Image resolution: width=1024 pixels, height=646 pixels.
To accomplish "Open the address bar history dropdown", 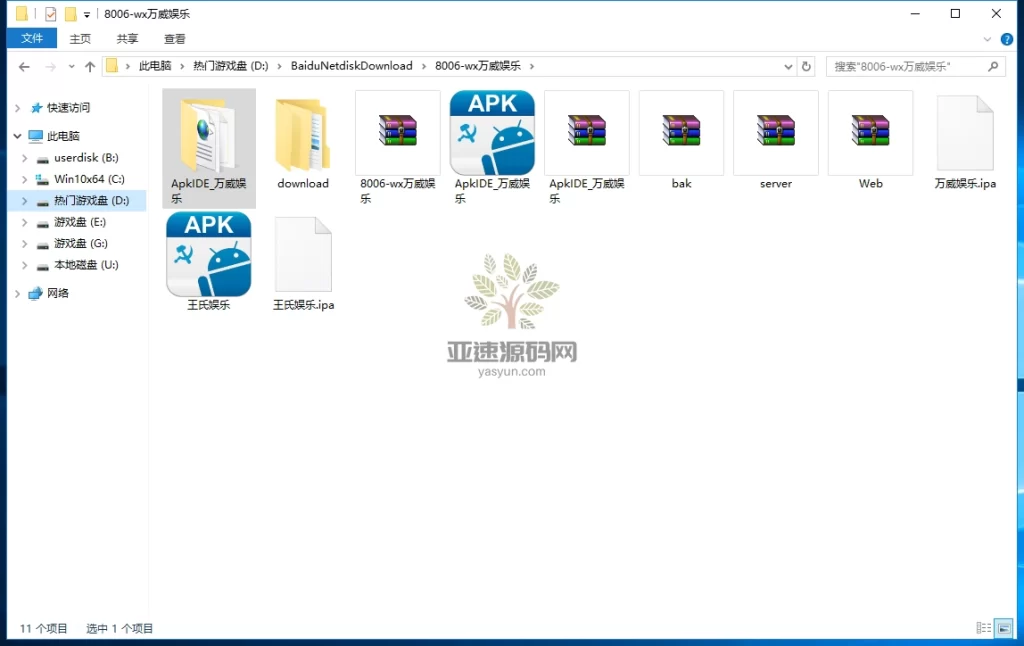I will click(x=788, y=66).
